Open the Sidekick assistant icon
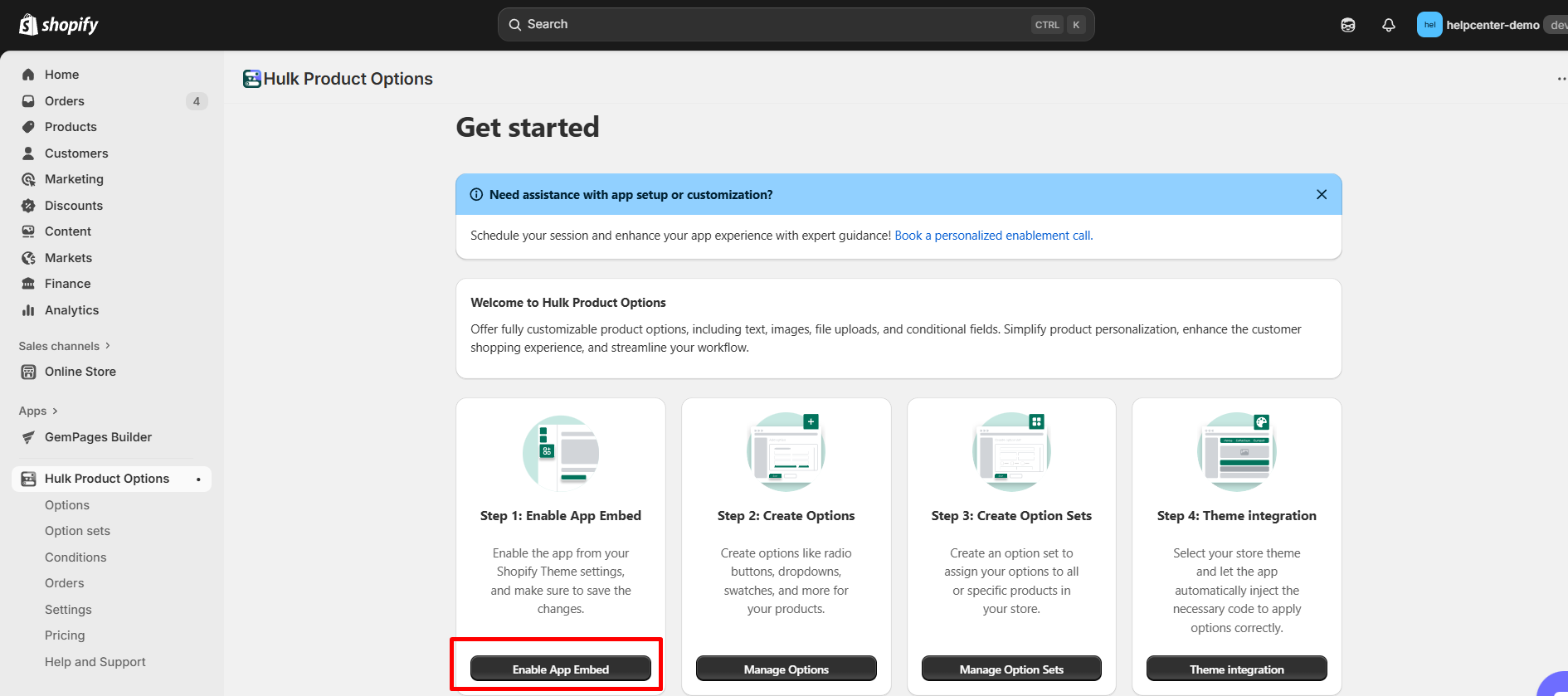 click(x=1348, y=25)
